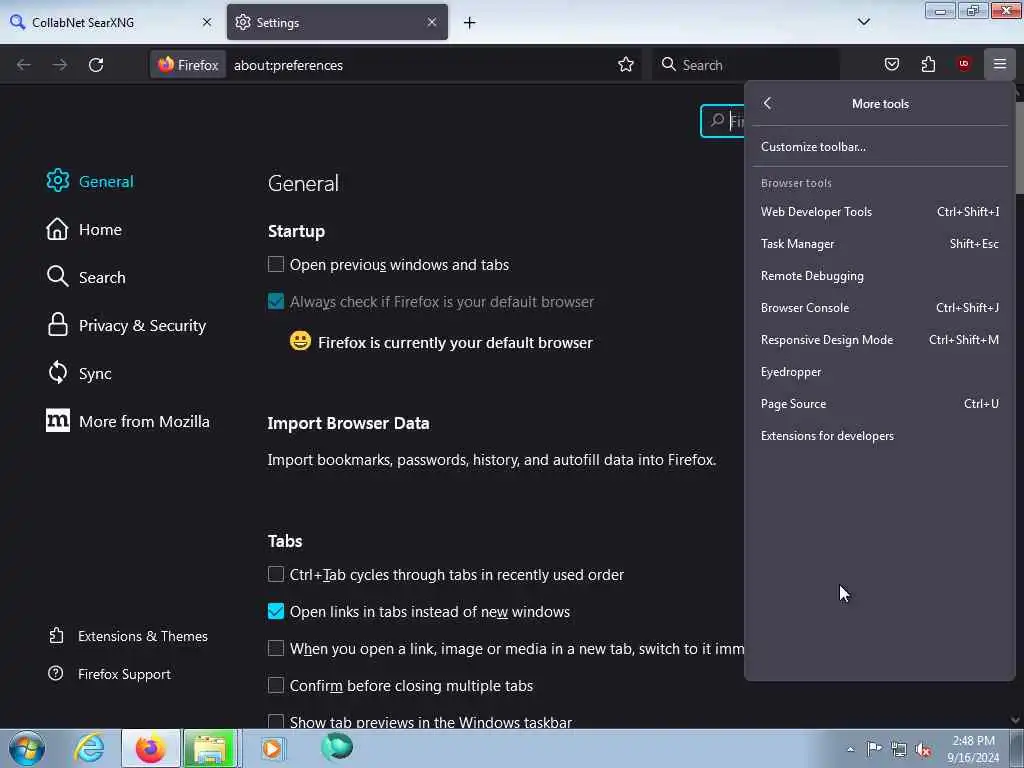Select the Eyedropper tool
The width and height of the screenshot is (1024, 768).
[880, 372]
